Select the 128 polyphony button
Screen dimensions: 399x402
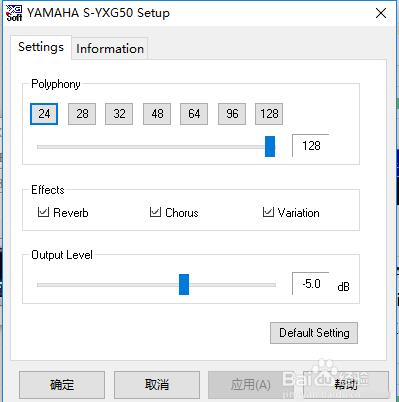[269, 114]
